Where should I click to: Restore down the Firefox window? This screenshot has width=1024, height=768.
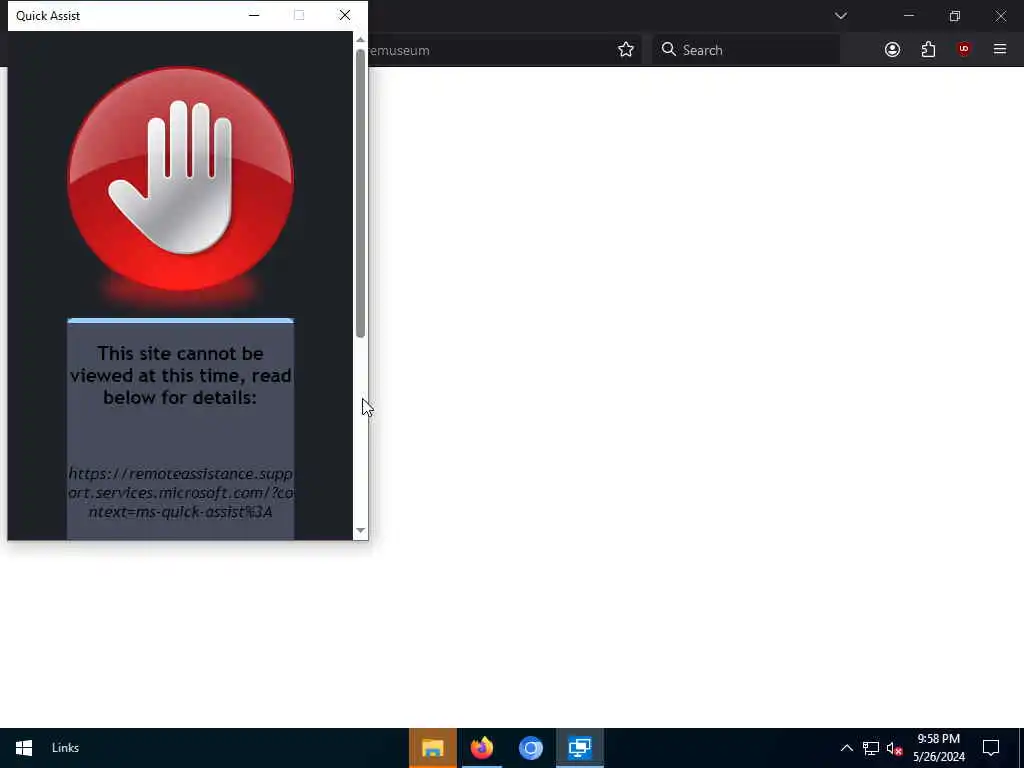point(955,16)
